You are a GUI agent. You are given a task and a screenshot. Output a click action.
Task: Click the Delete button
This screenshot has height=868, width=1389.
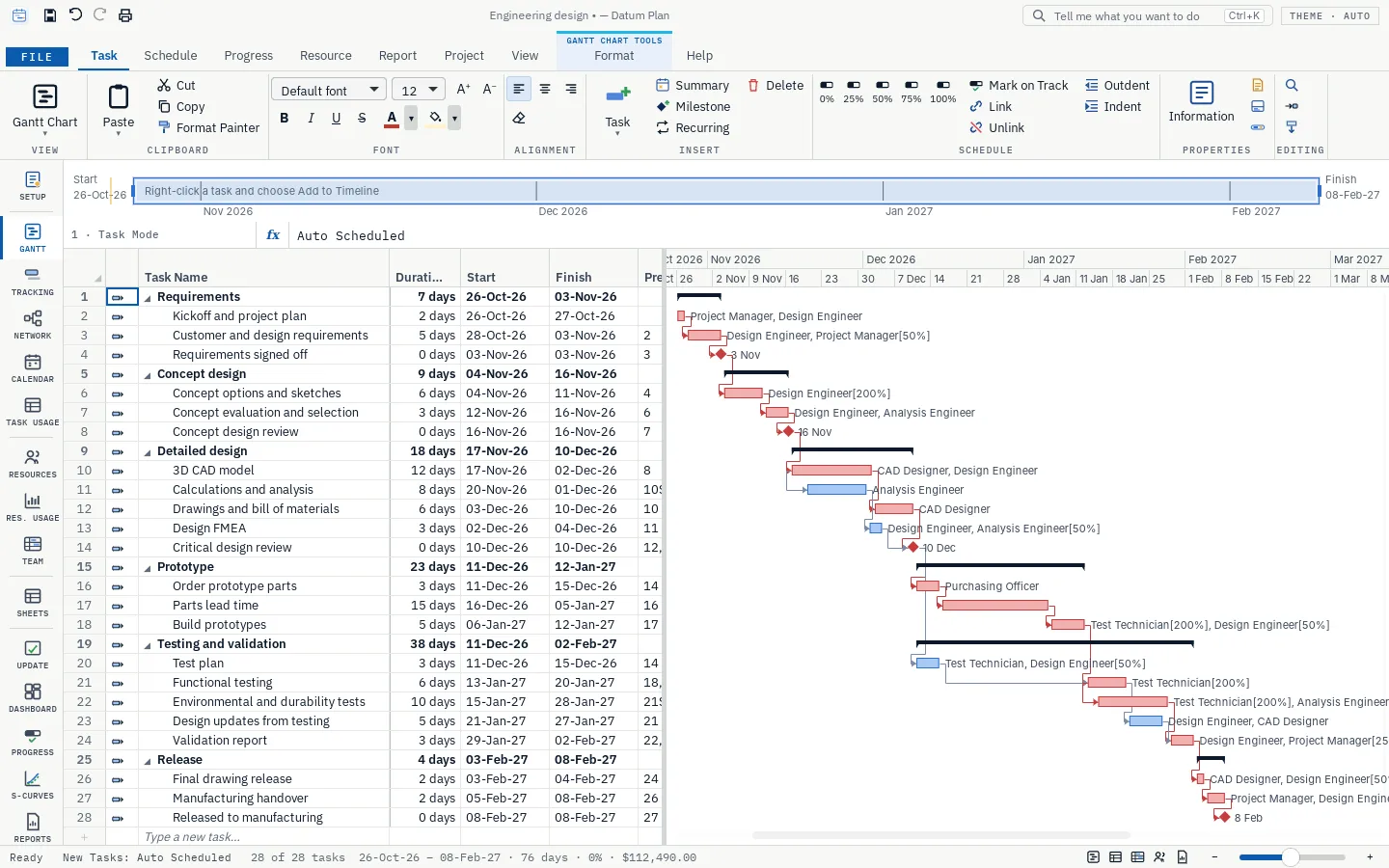(776, 85)
